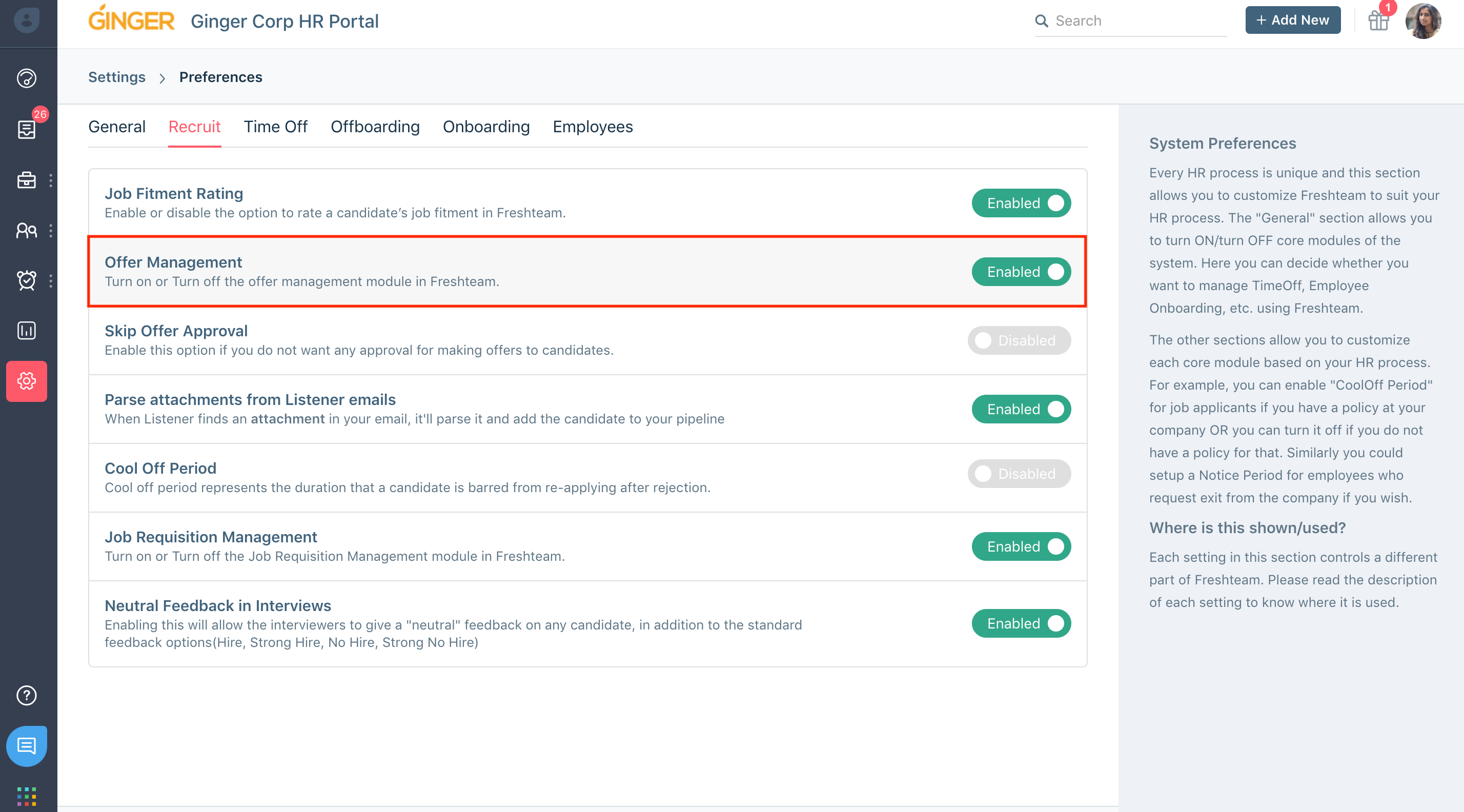1464x812 pixels.
Task: Click Parse attachments from Listener emails heading
Action: [x=250, y=399]
